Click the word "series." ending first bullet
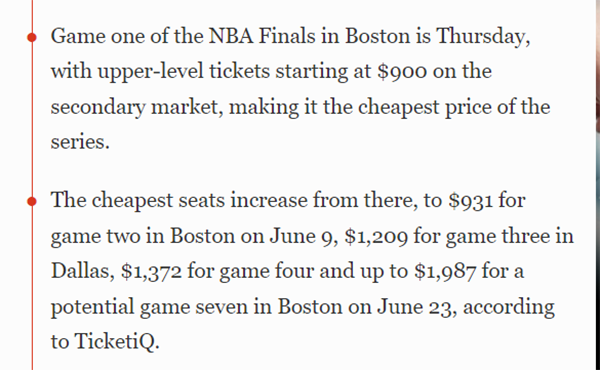The width and height of the screenshot is (600, 370). [80, 142]
